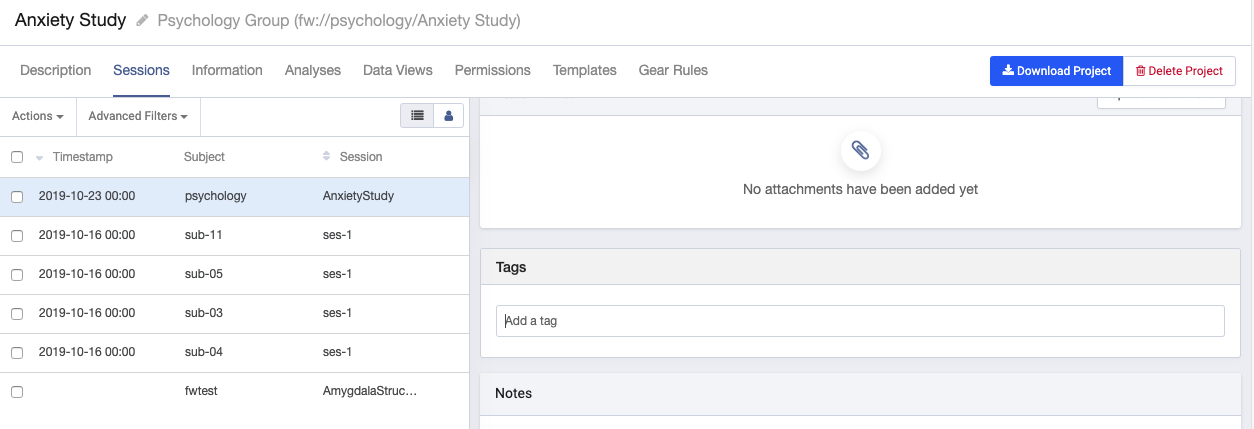Select the checkbox for fwtest session

17,392
